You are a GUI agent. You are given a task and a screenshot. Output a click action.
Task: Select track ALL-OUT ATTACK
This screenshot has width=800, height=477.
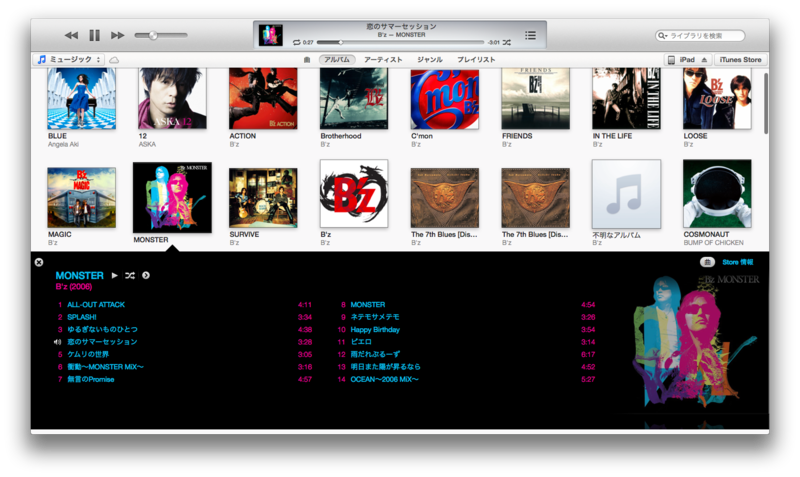96,305
